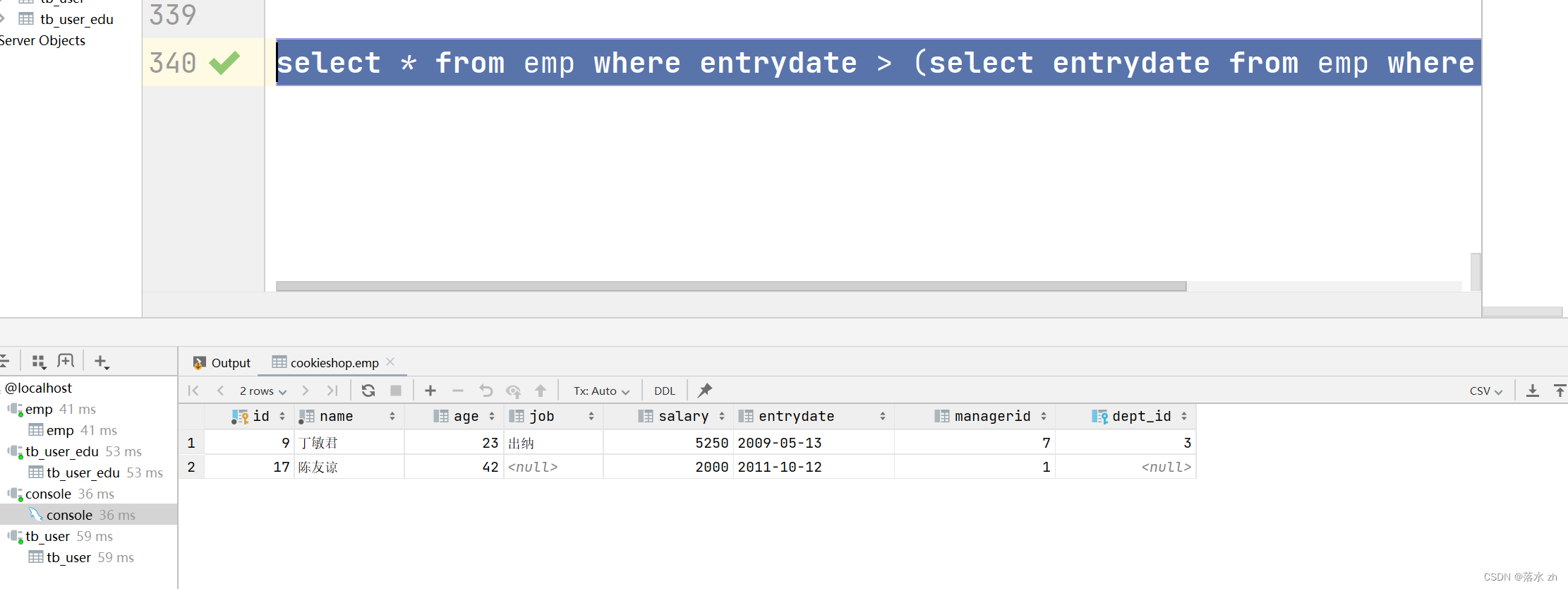Select the tb_user 59 ms session node

click(x=60, y=536)
